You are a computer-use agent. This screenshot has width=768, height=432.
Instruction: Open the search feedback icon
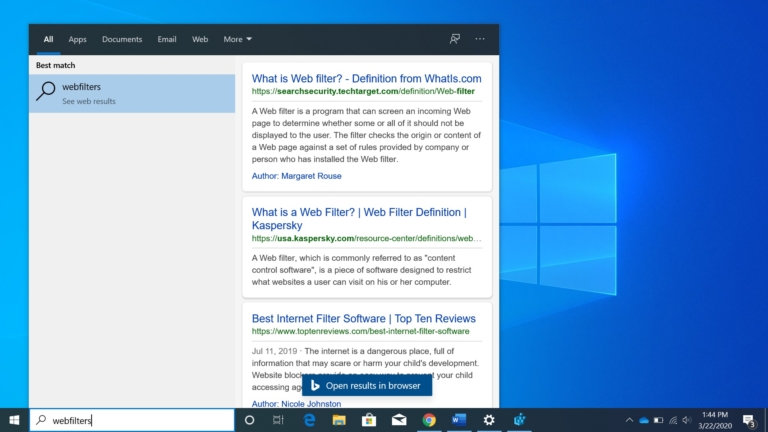pos(455,39)
